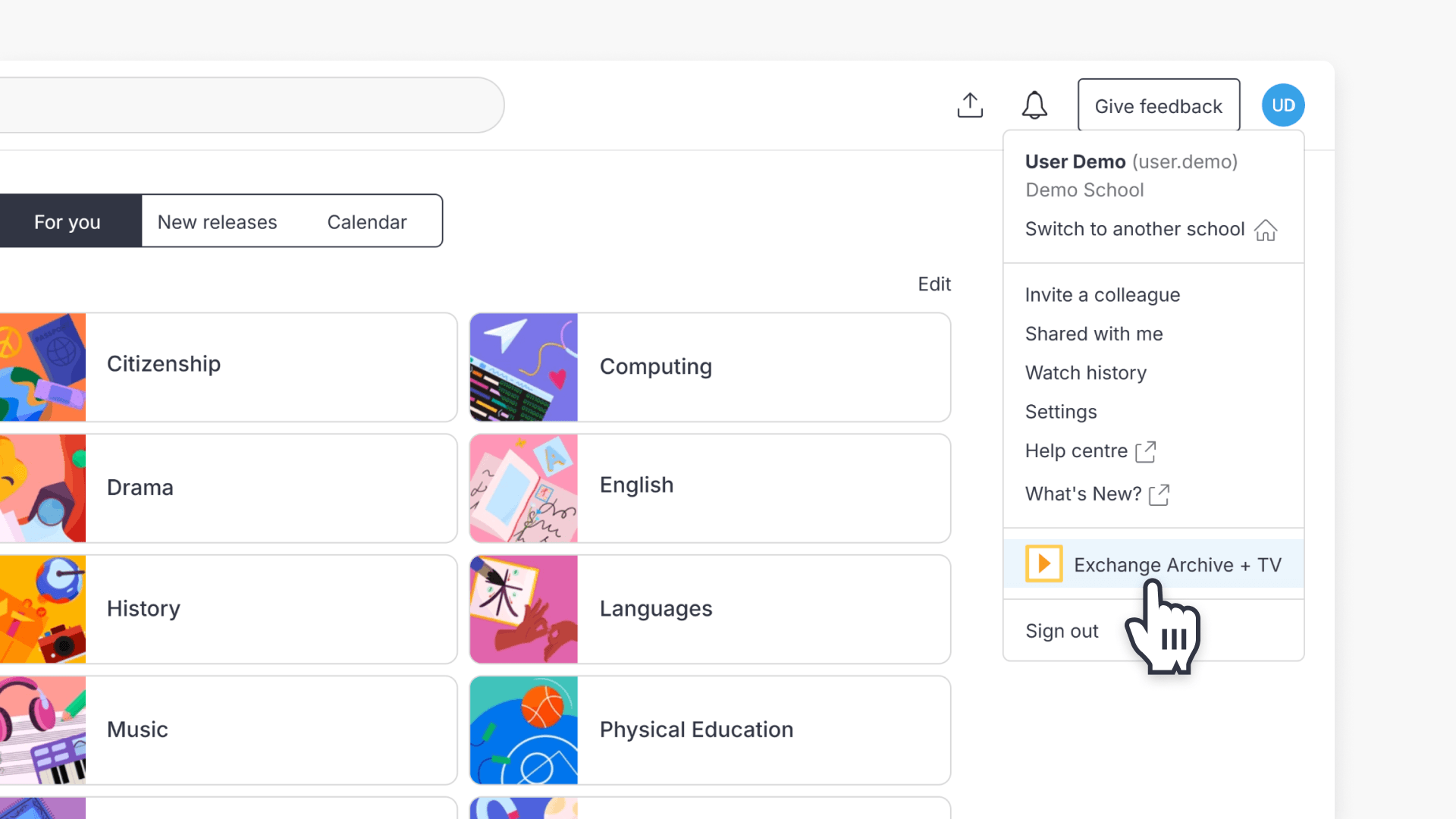Switch to the Calendar tab
The width and height of the screenshot is (1456, 819).
[367, 222]
